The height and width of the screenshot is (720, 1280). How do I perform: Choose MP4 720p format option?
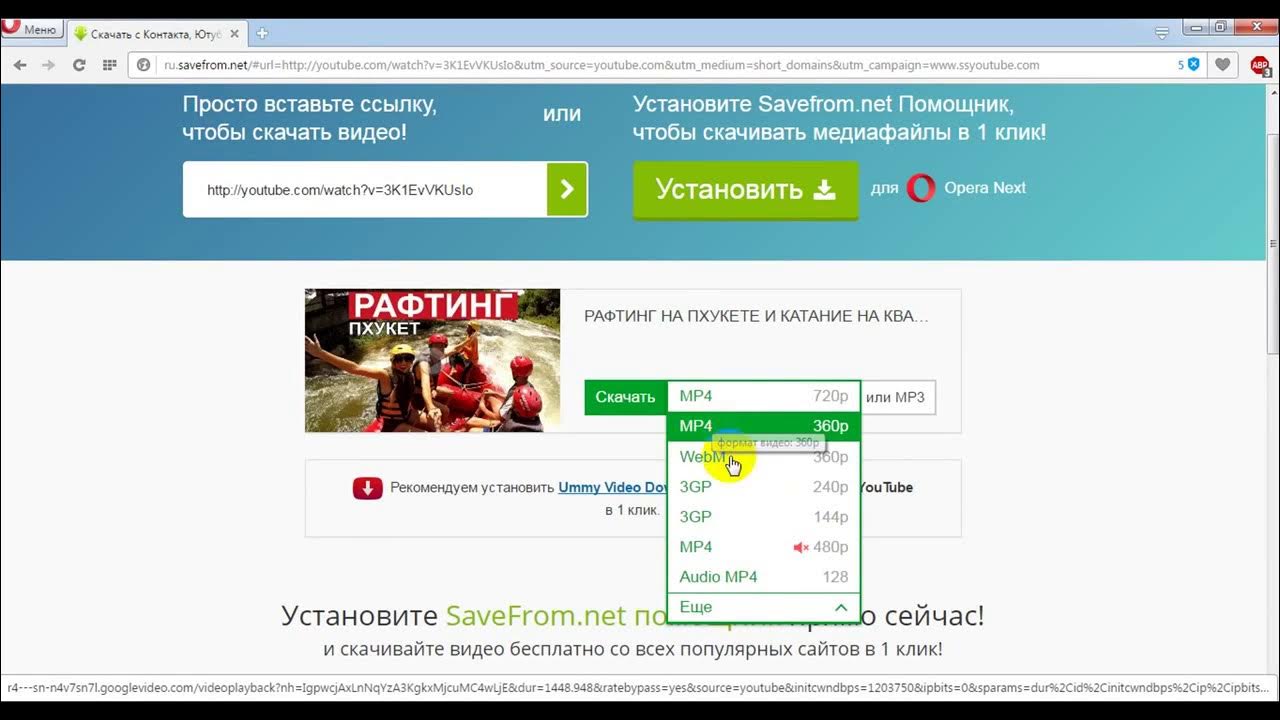coord(763,396)
